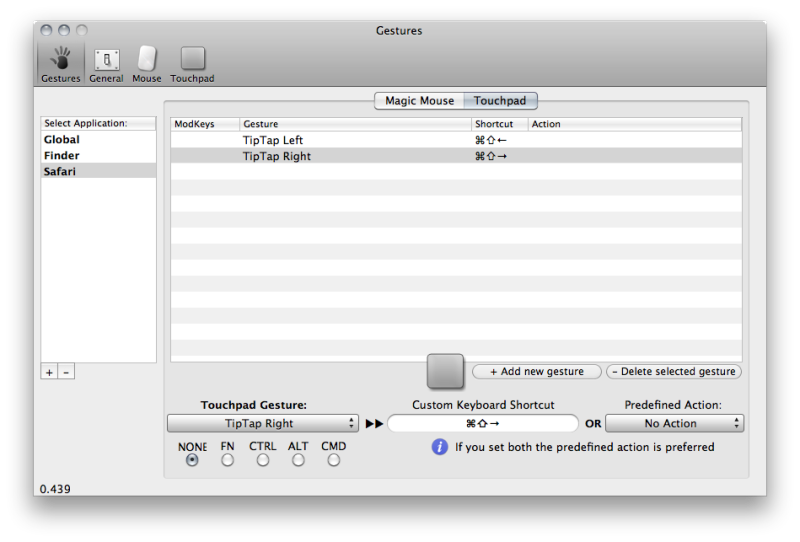The width and height of the screenshot is (800, 542).
Task: Select the CMD modifier radio button
Action: 334,460
